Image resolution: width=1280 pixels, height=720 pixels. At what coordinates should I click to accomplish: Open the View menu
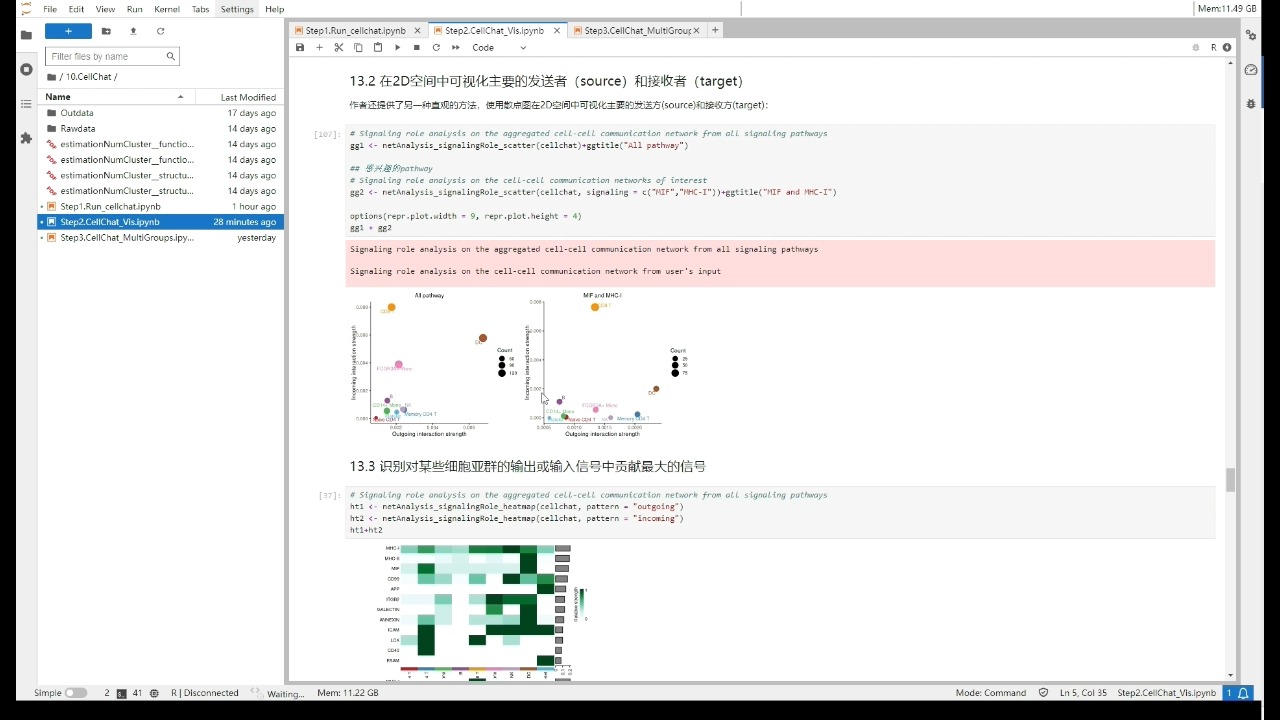[x=105, y=9]
